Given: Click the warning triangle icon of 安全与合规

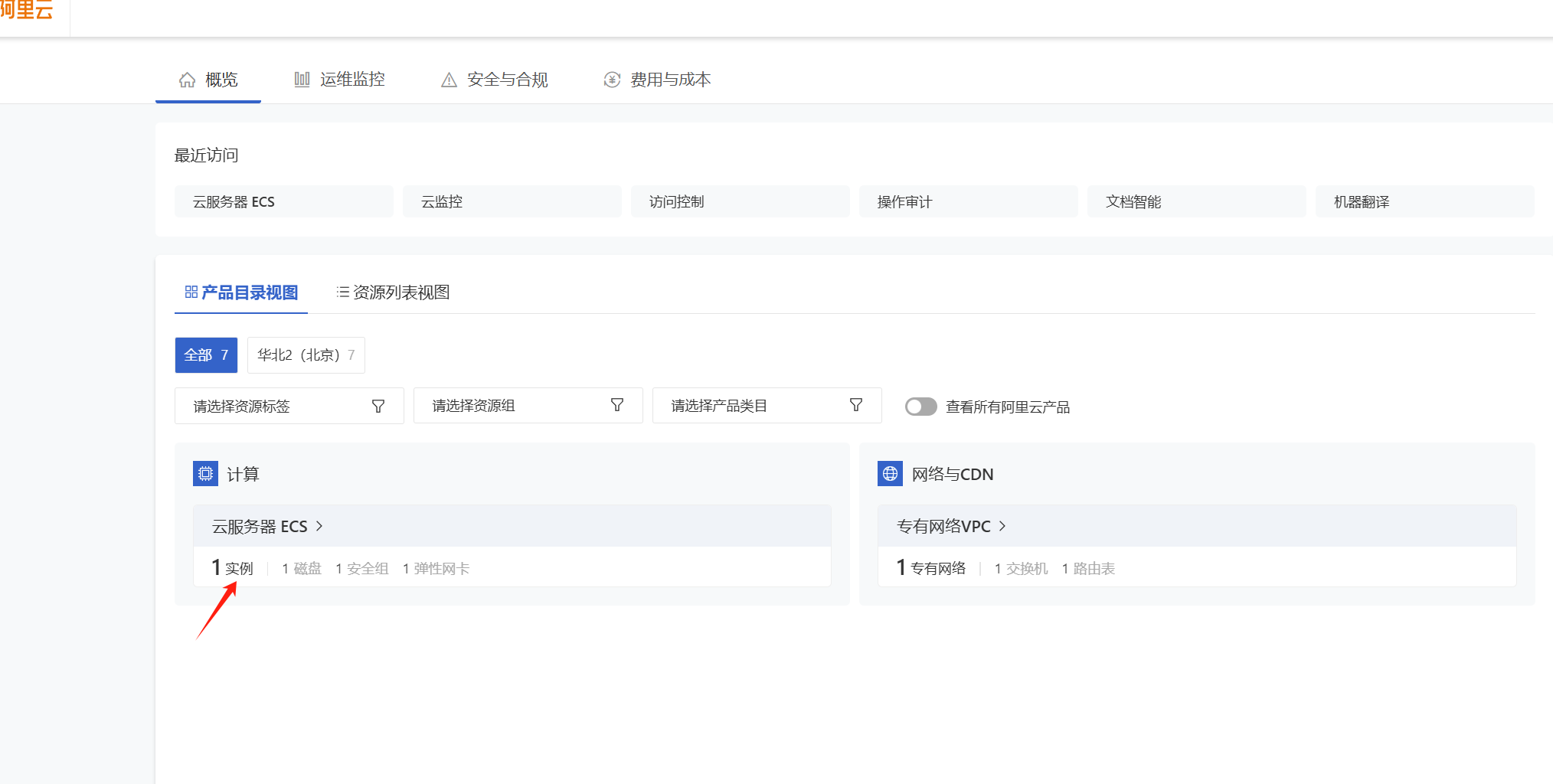Looking at the screenshot, I should click(x=449, y=80).
